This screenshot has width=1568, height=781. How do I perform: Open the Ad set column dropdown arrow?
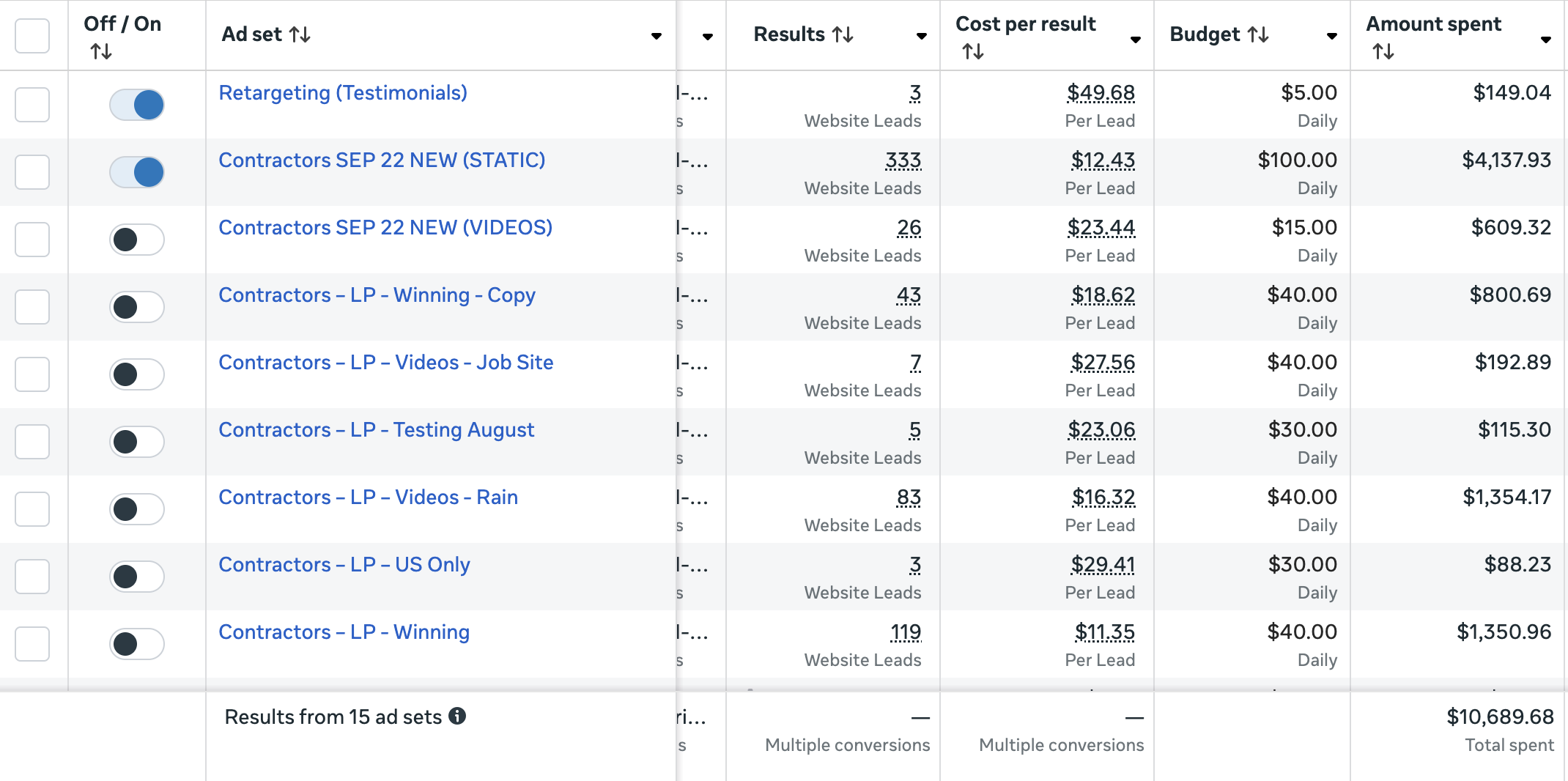tap(656, 36)
